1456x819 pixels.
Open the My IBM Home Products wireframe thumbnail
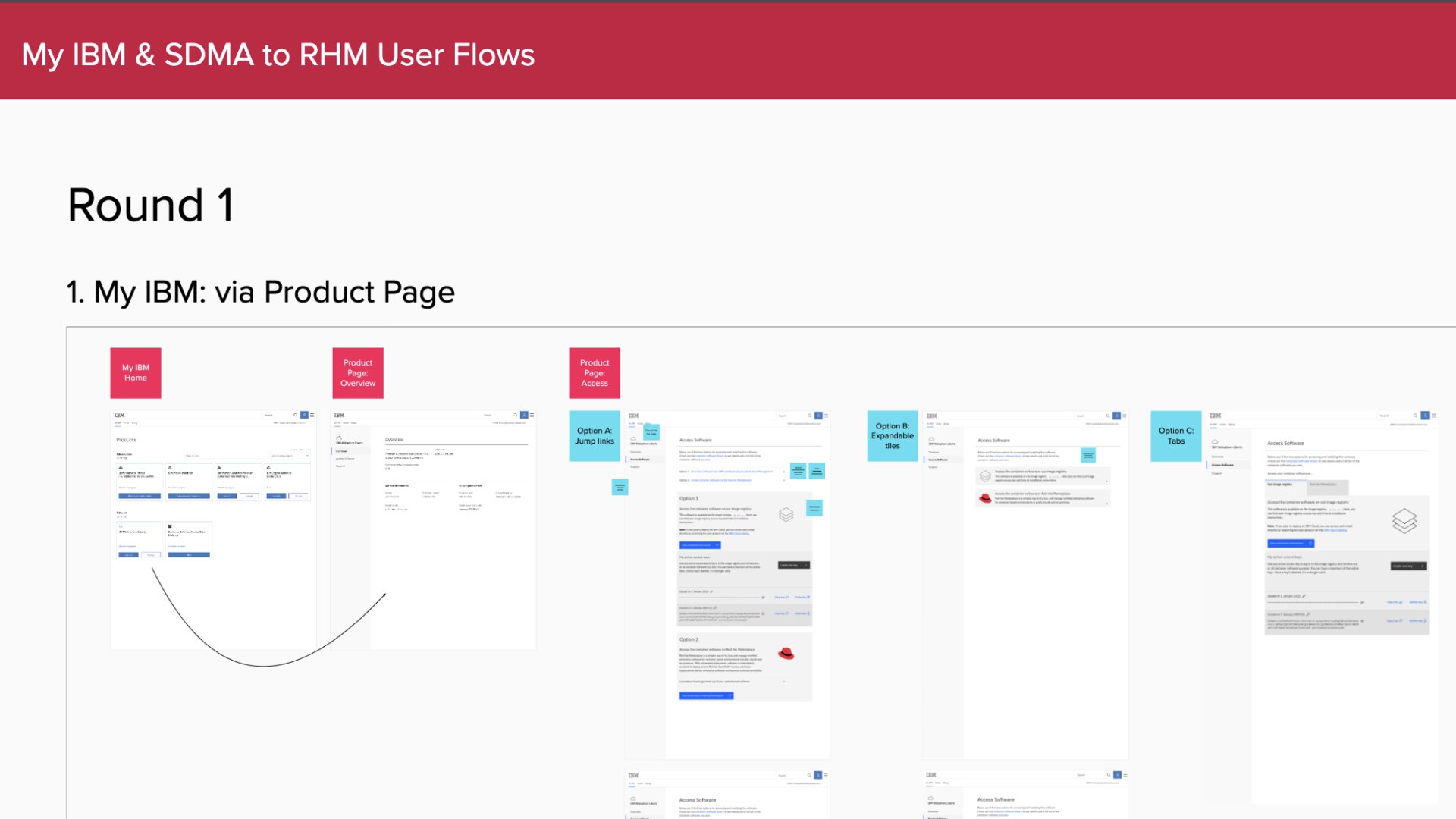point(213,530)
